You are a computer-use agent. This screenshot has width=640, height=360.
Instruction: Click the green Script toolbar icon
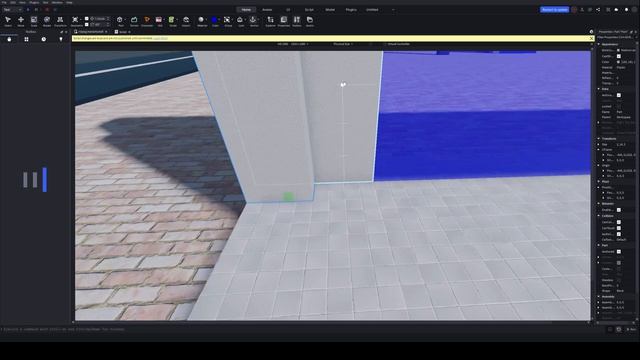pos(173,21)
